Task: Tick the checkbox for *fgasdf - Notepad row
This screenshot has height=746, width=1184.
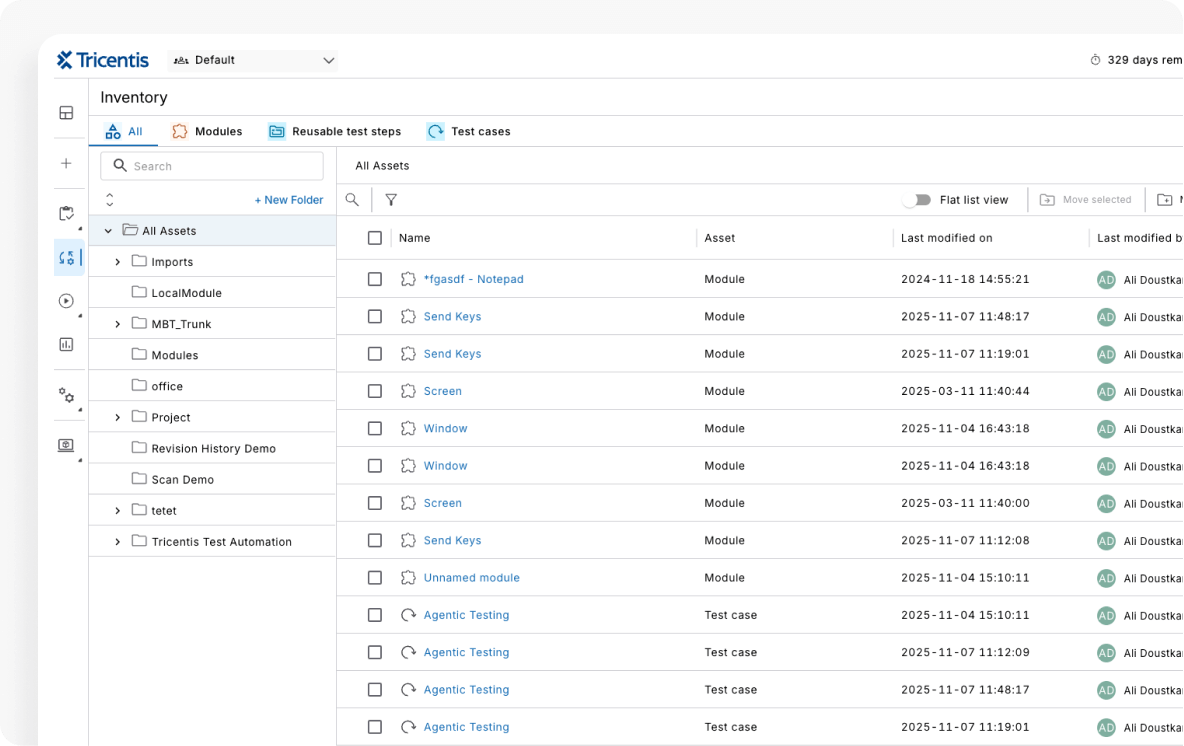Action: (375, 279)
